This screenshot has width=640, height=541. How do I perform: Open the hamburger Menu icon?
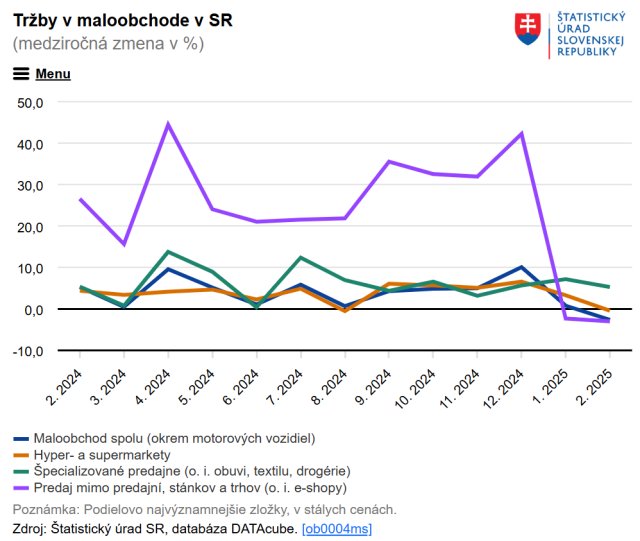tap(21, 74)
